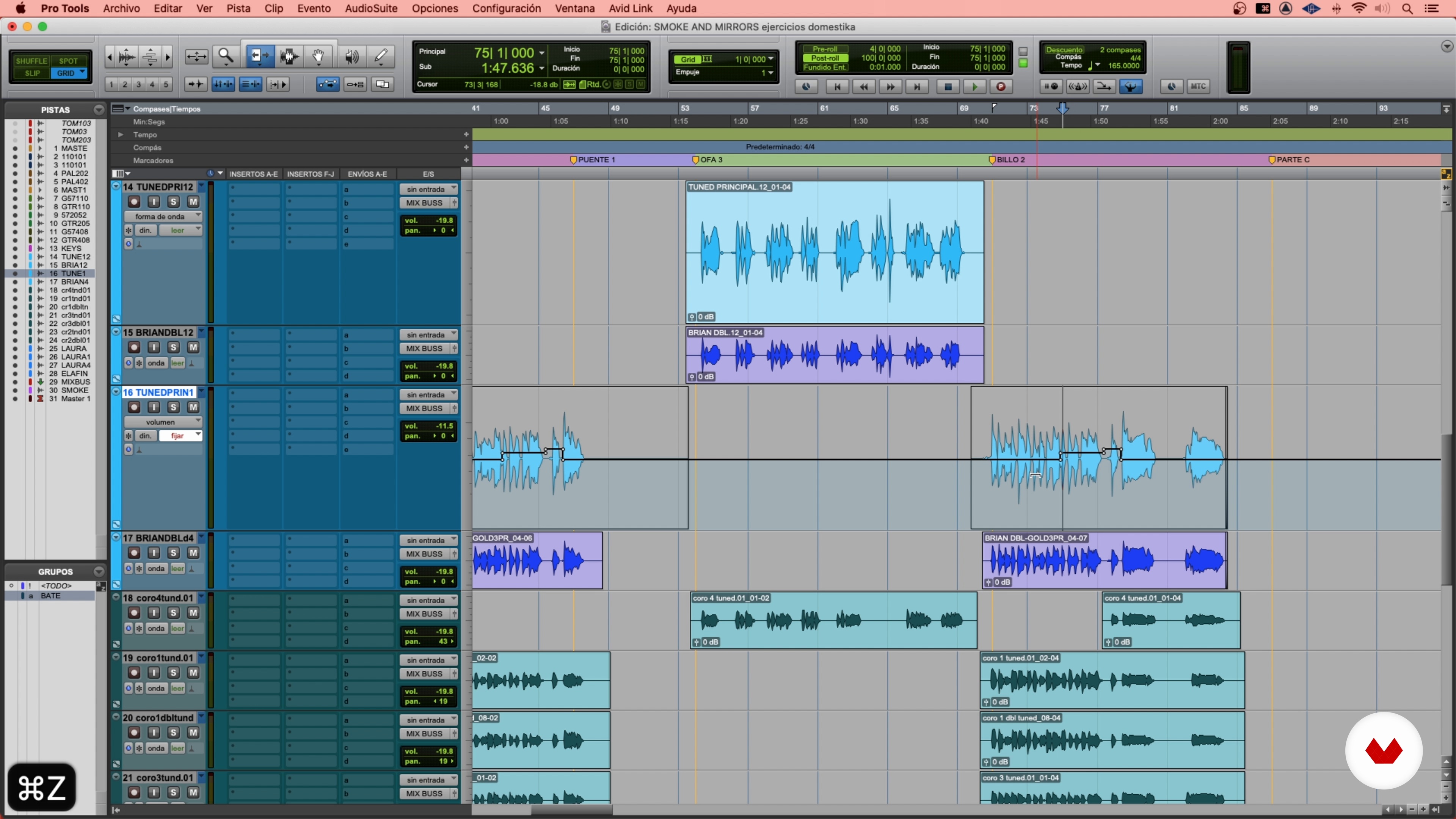The height and width of the screenshot is (819, 1456).
Task: Open macOS Spotlight search
Action: [x=1407, y=8]
